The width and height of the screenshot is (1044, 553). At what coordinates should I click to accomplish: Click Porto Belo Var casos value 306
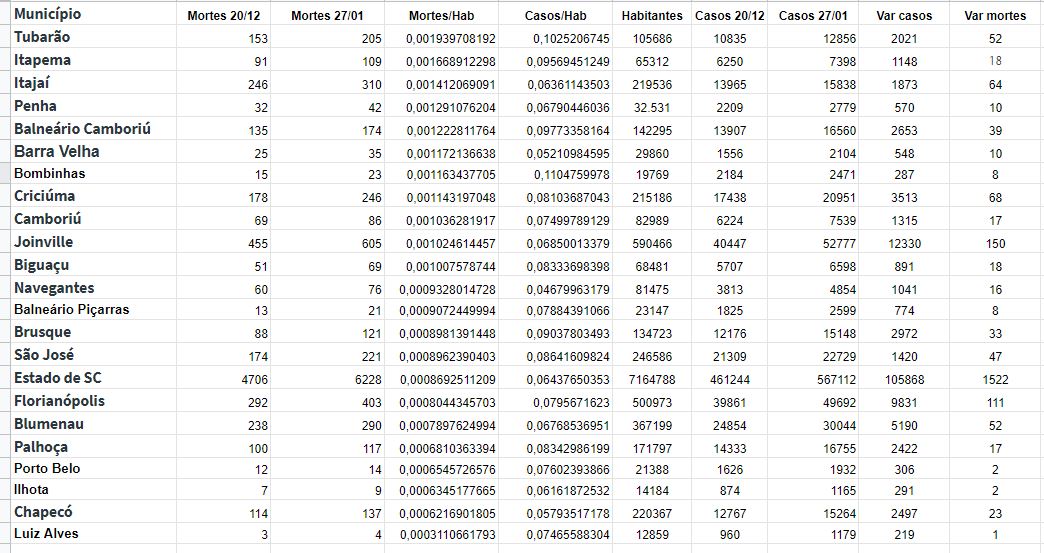click(904, 470)
